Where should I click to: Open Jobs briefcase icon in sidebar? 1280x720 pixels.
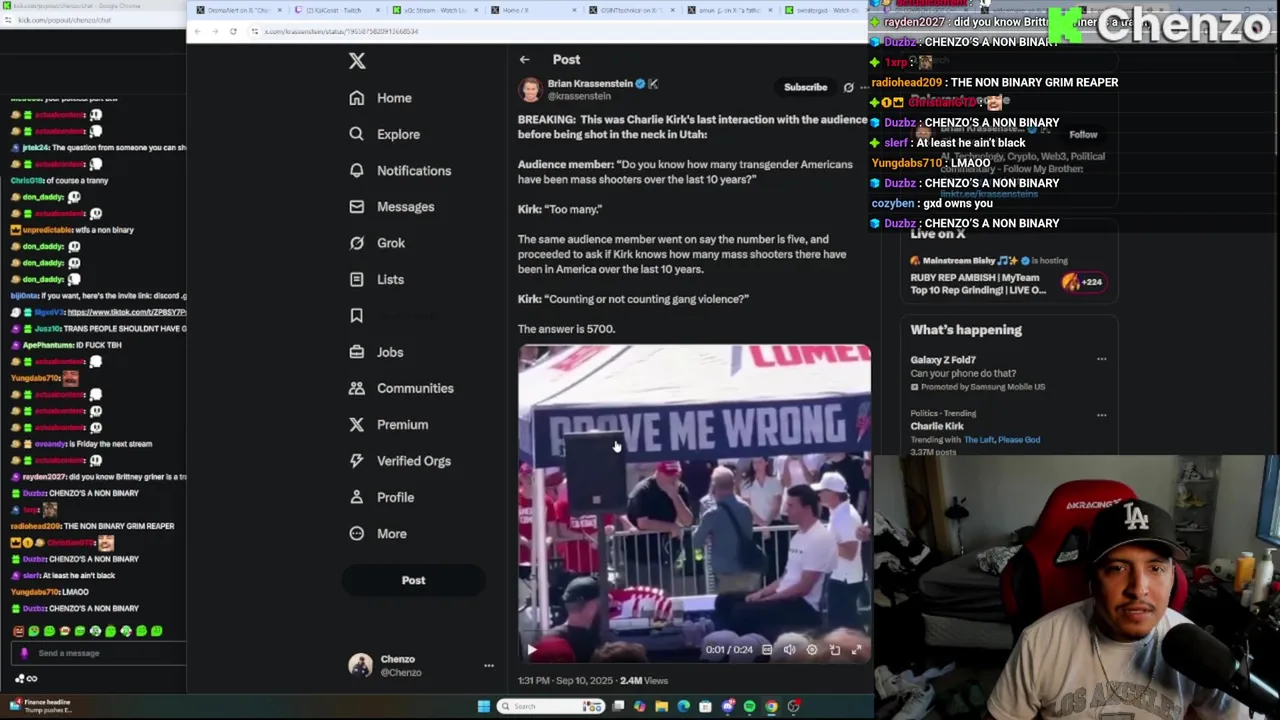point(356,352)
